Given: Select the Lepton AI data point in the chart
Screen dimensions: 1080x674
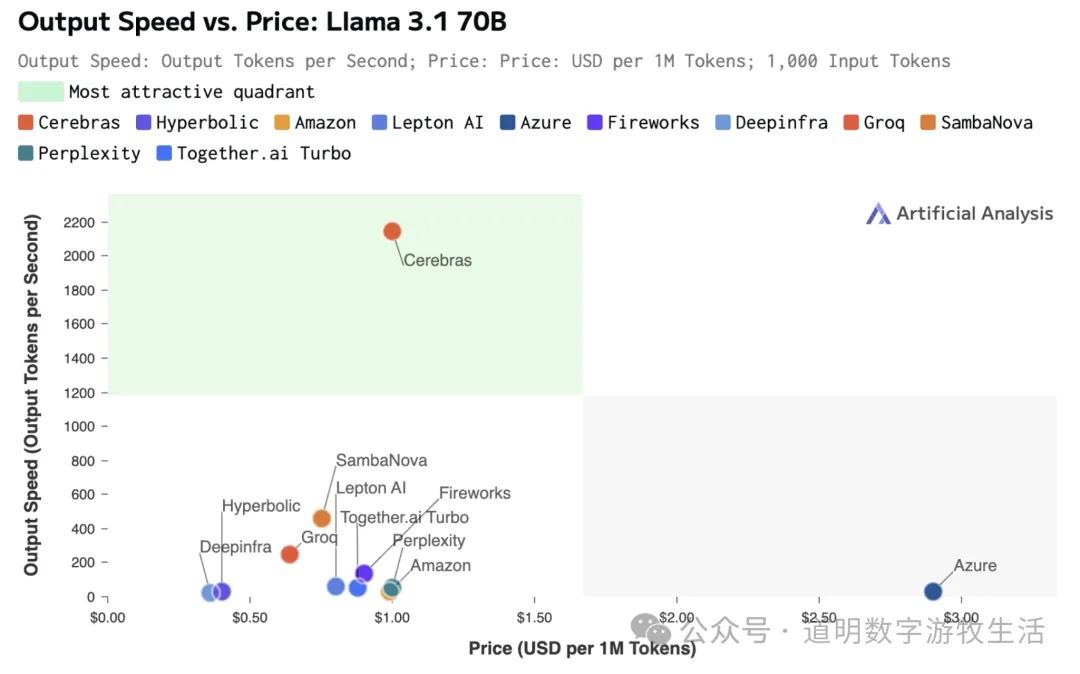Looking at the screenshot, I should coord(336,586).
